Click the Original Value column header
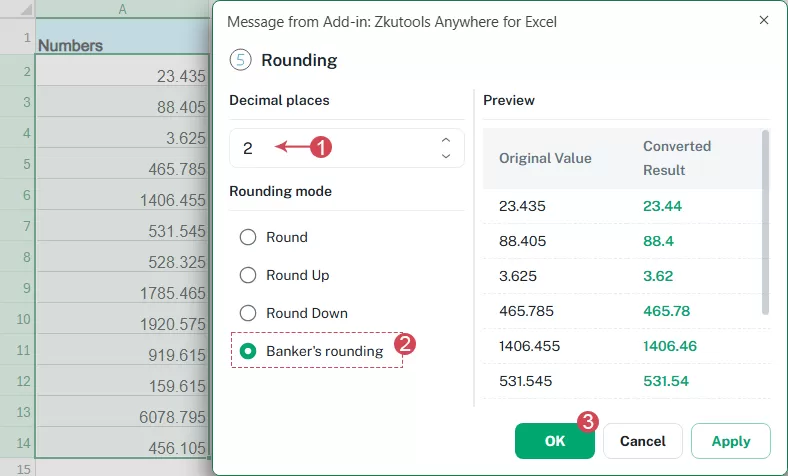Viewport: 788px width, 476px height. (545, 158)
